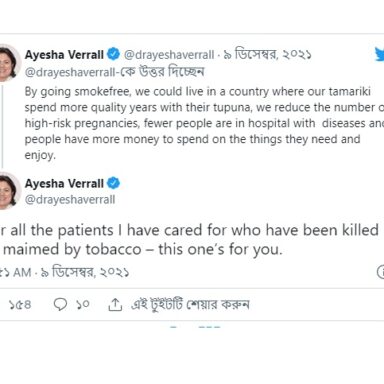Click the ১৫৪ likes count
Screen dimensions: 384x384
[20, 304]
